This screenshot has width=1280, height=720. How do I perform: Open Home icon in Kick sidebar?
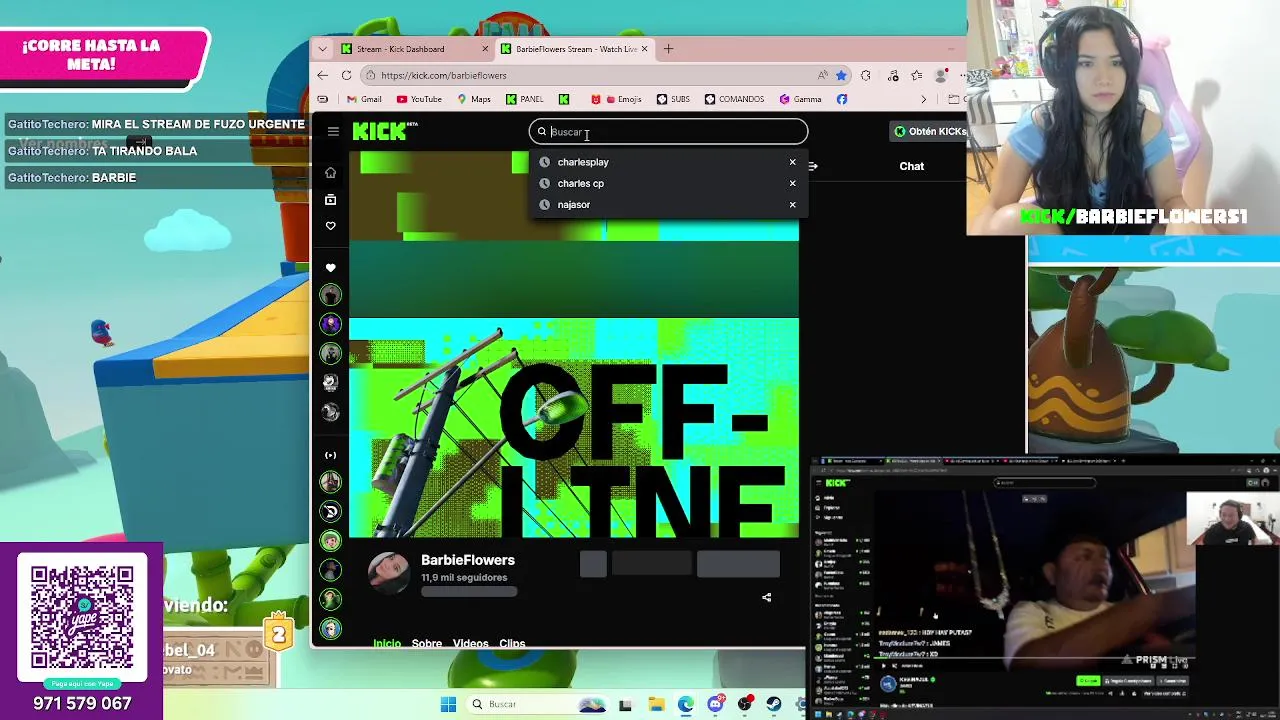click(x=330, y=173)
